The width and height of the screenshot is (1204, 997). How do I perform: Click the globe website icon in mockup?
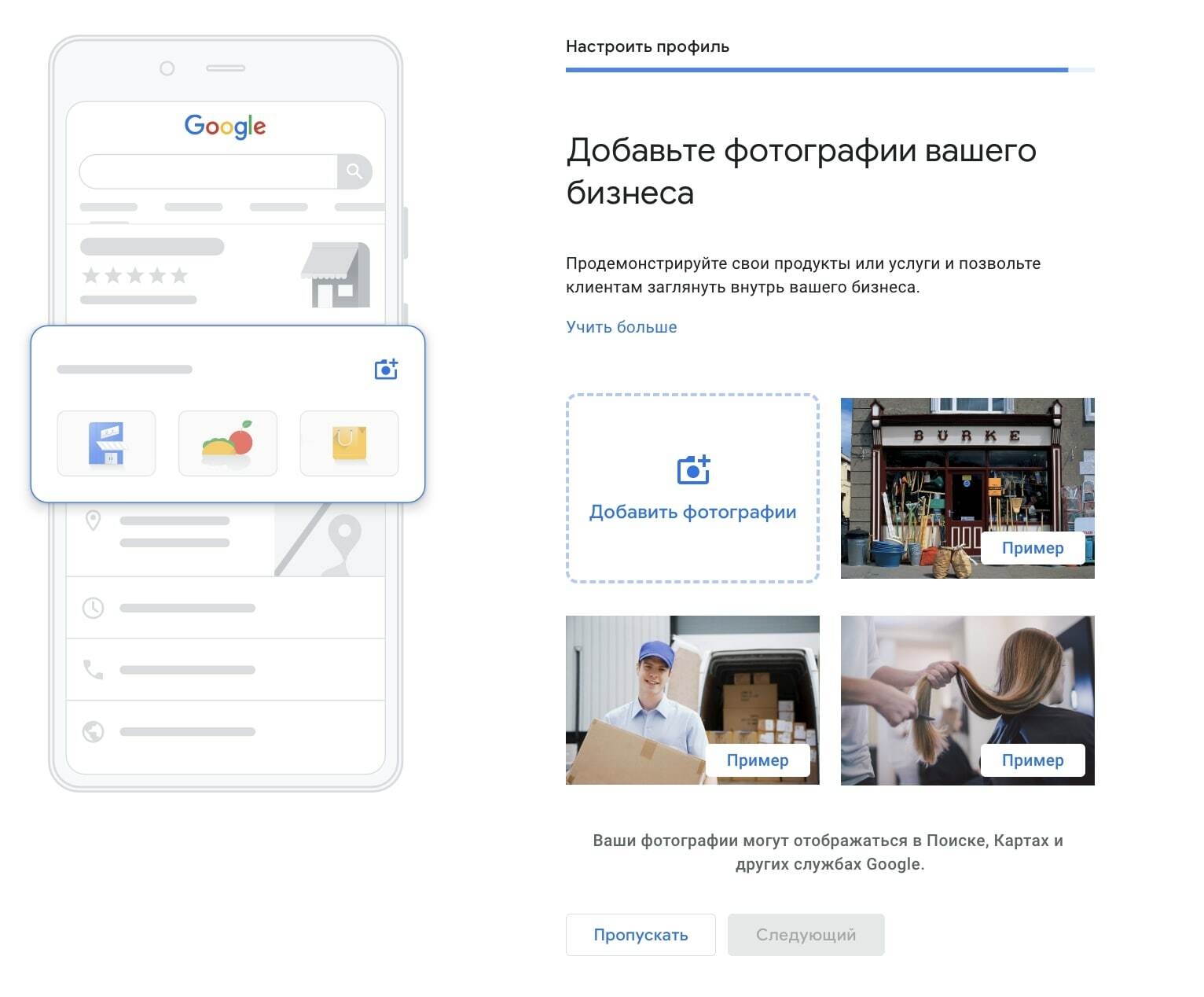pyautogui.click(x=93, y=732)
